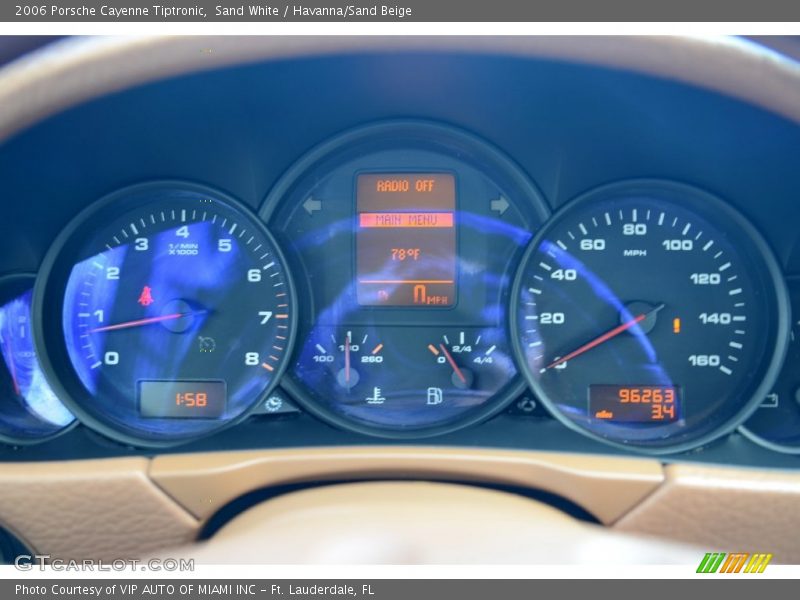
Task: Click the 78°F outside temperature reading
Action: point(406,254)
